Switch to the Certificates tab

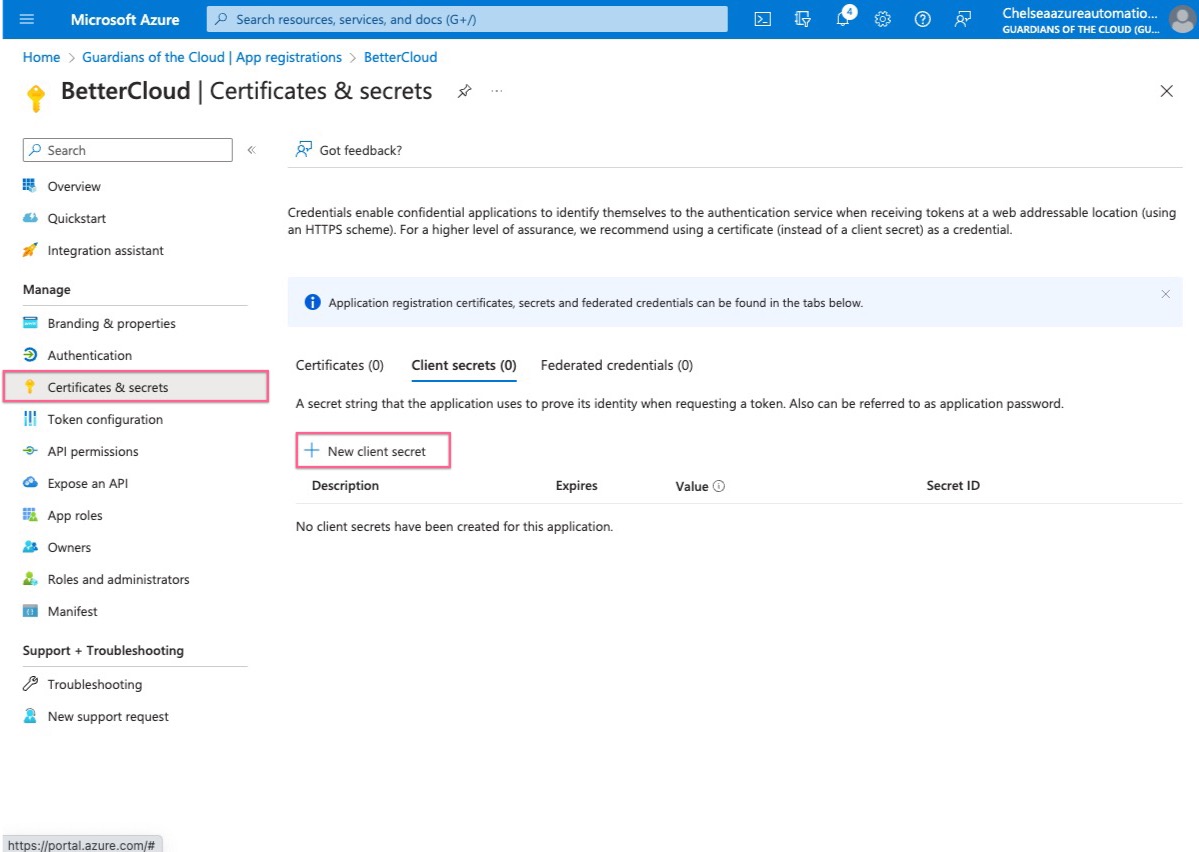tap(339, 365)
